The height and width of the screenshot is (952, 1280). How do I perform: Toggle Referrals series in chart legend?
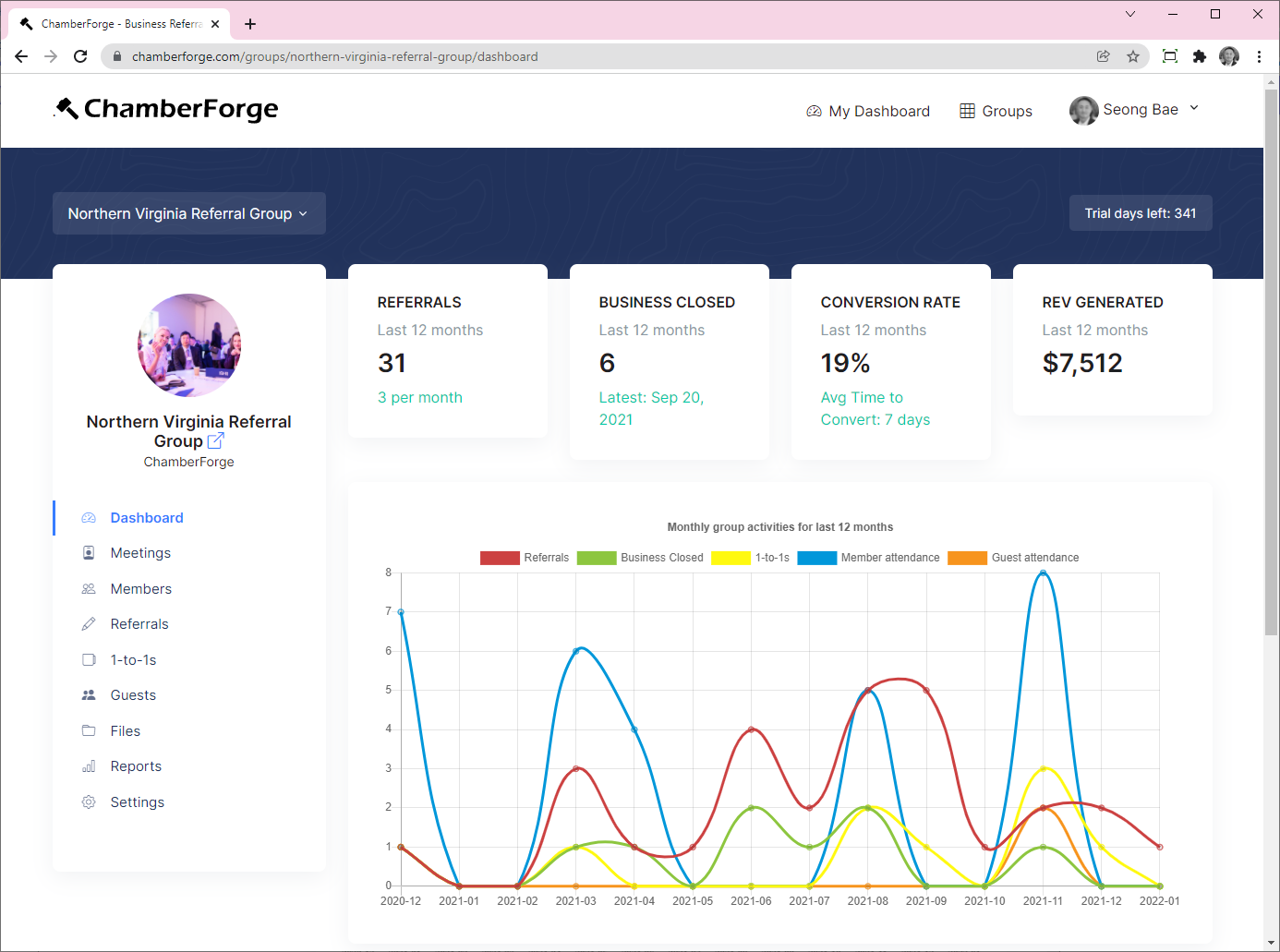(525, 558)
